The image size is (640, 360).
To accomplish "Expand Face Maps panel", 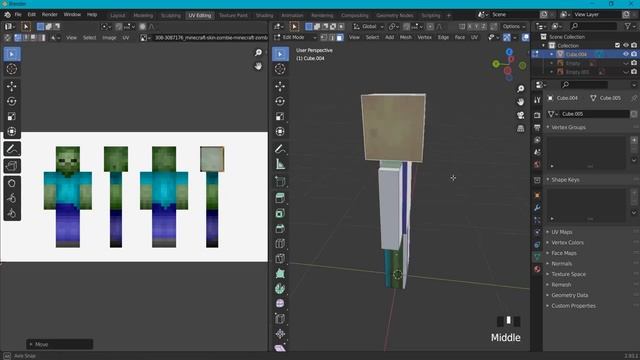I will pos(564,253).
